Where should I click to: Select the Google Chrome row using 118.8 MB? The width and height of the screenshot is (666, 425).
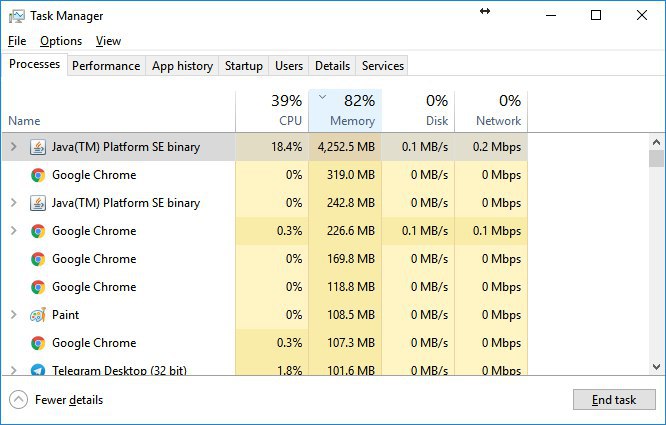265,287
